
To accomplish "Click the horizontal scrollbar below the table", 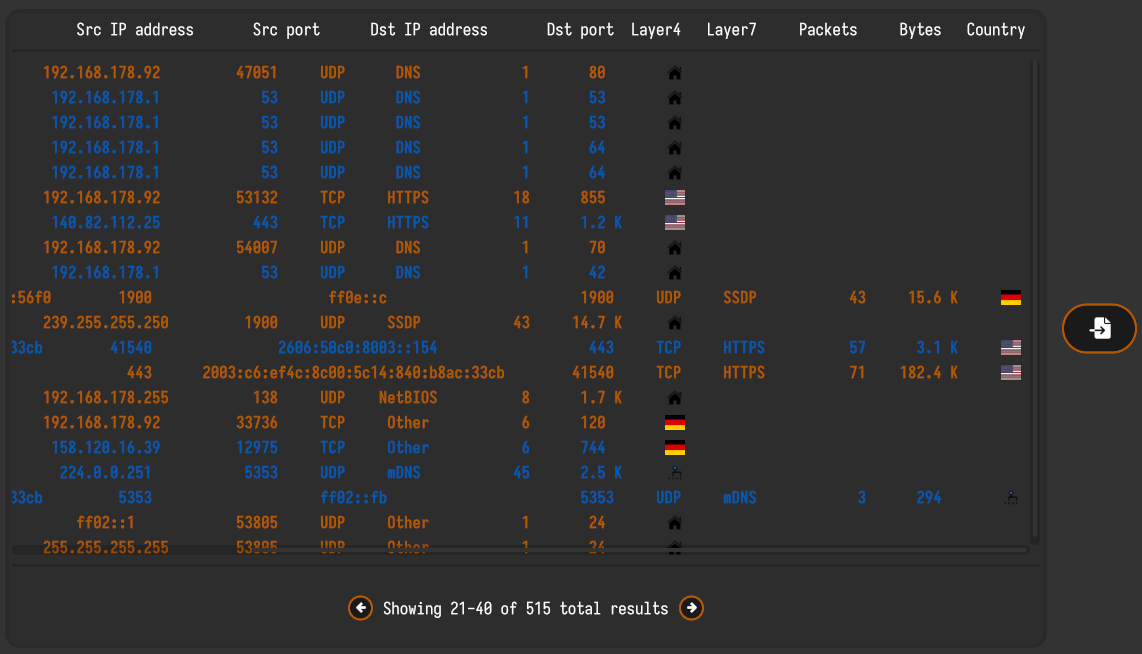I will point(520,551).
